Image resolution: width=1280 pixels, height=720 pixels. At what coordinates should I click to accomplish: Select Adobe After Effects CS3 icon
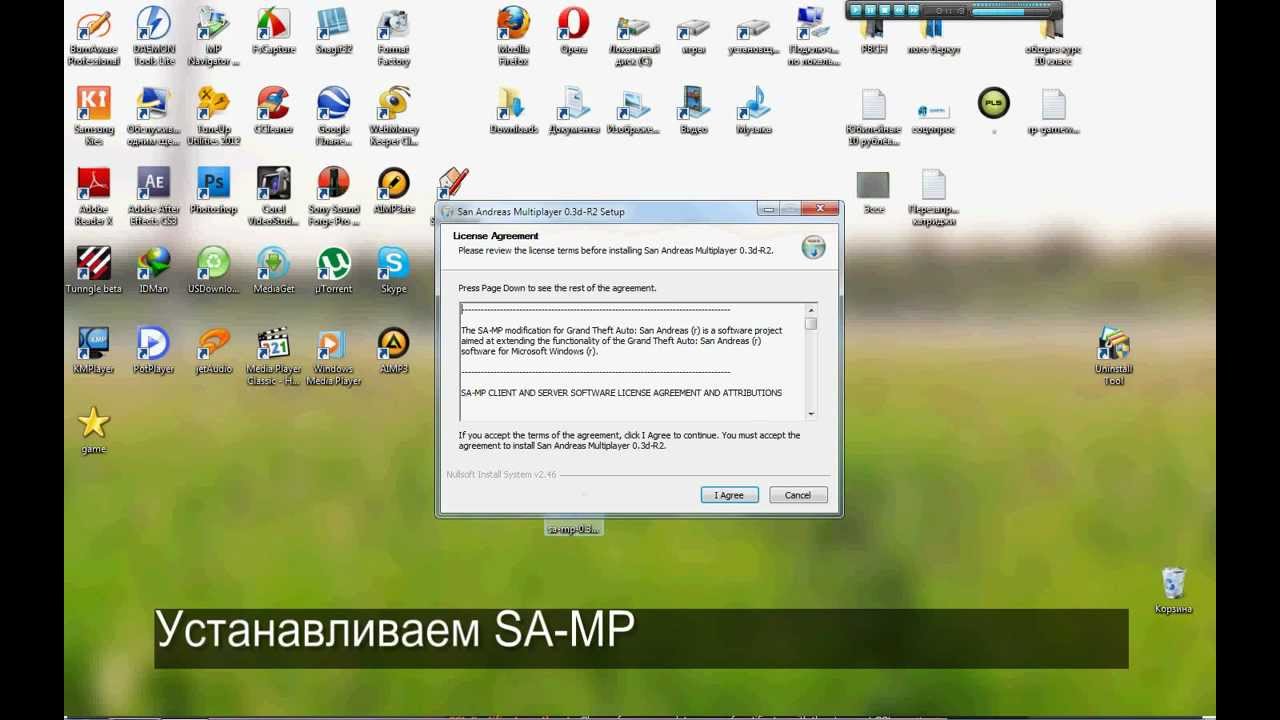154,195
